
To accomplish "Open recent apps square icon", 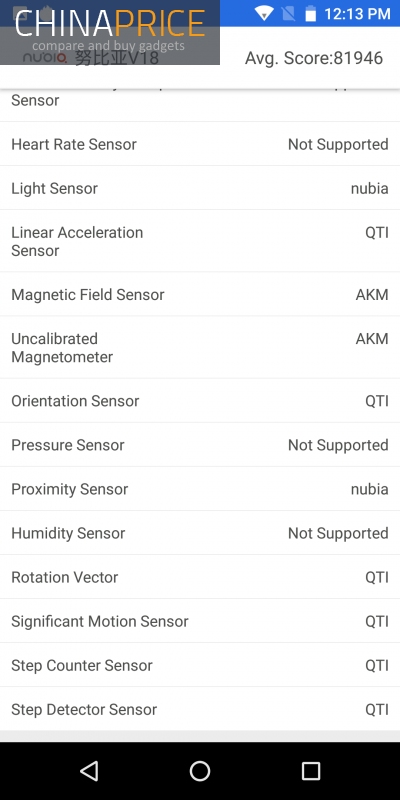I will pos(311,771).
